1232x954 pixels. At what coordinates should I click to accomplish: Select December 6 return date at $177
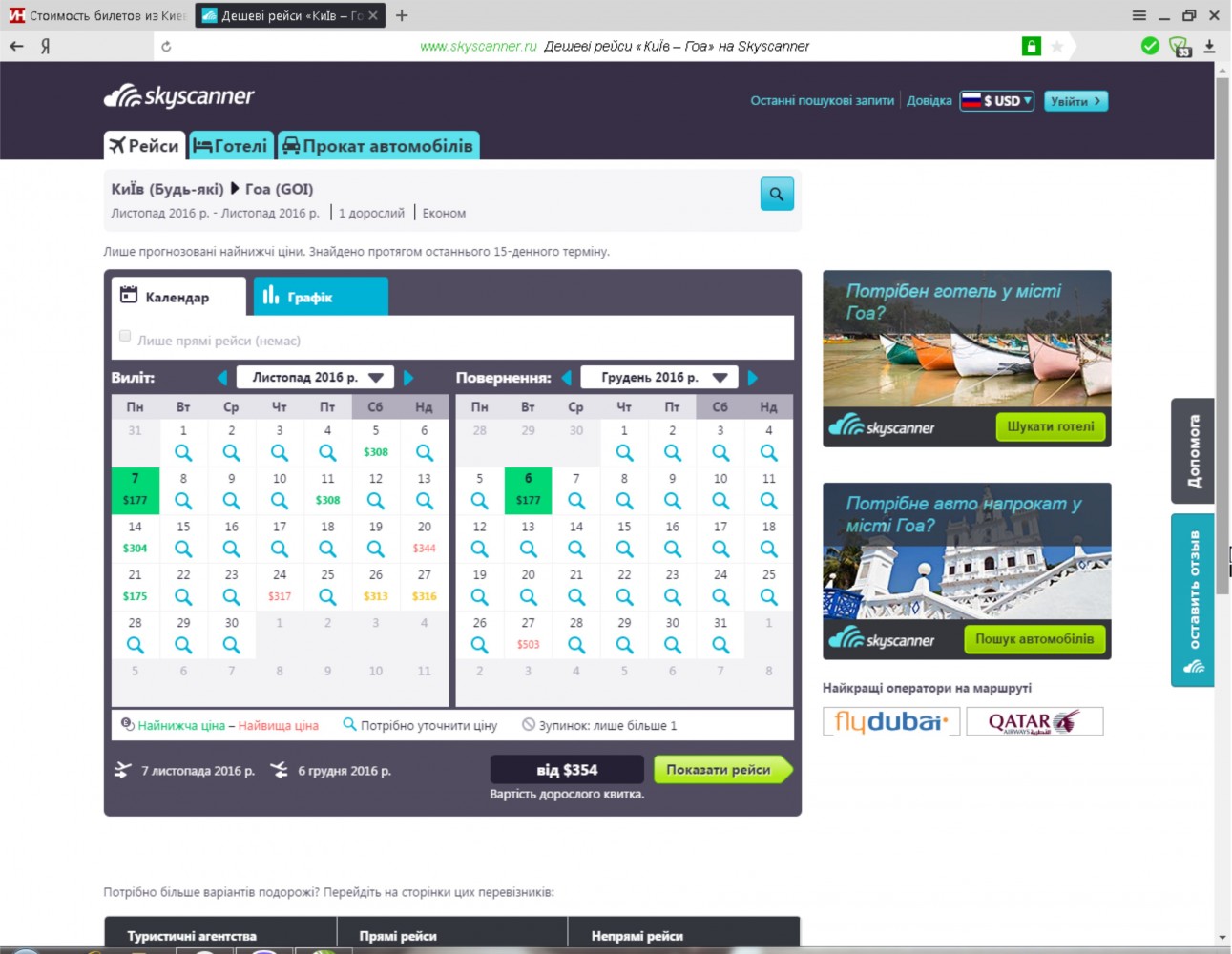pyautogui.click(x=528, y=489)
